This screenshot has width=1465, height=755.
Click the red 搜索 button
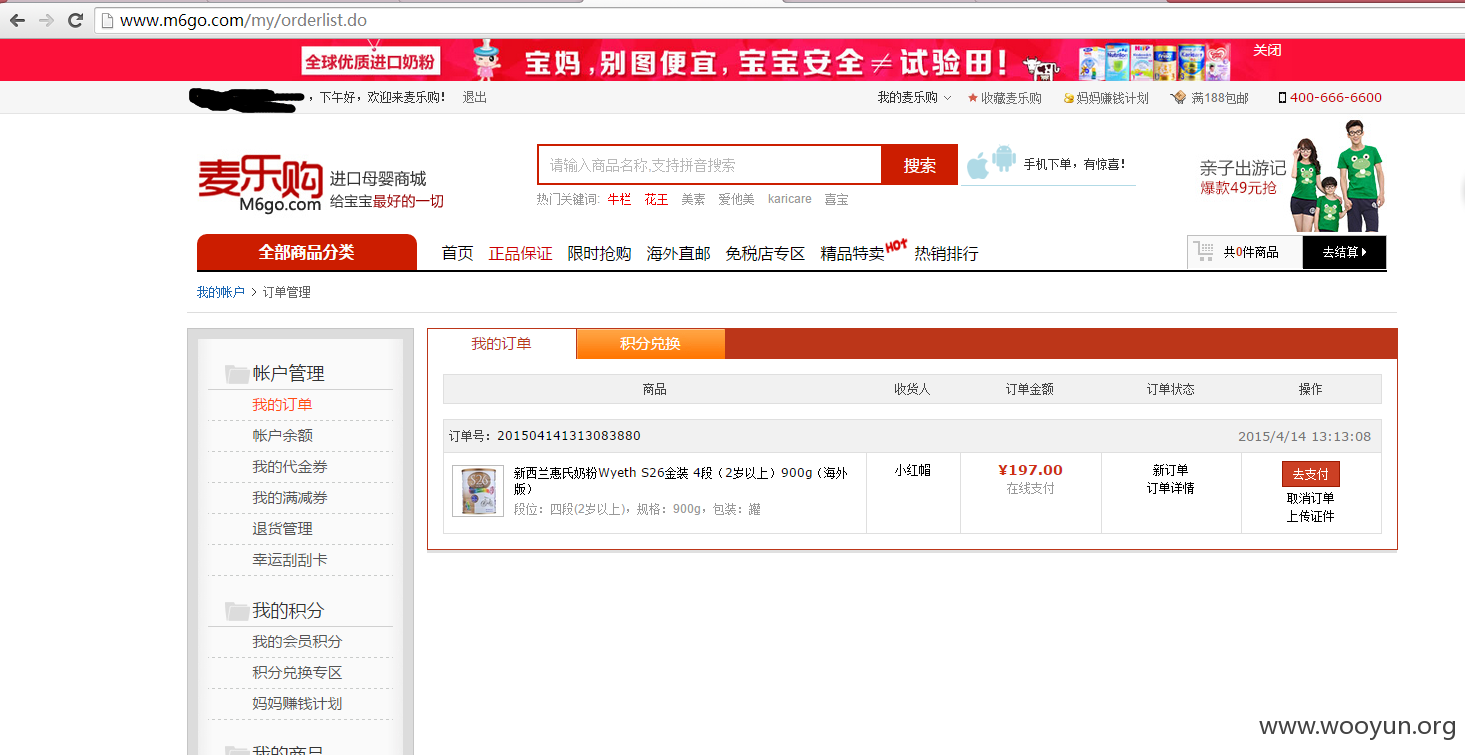point(920,165)
